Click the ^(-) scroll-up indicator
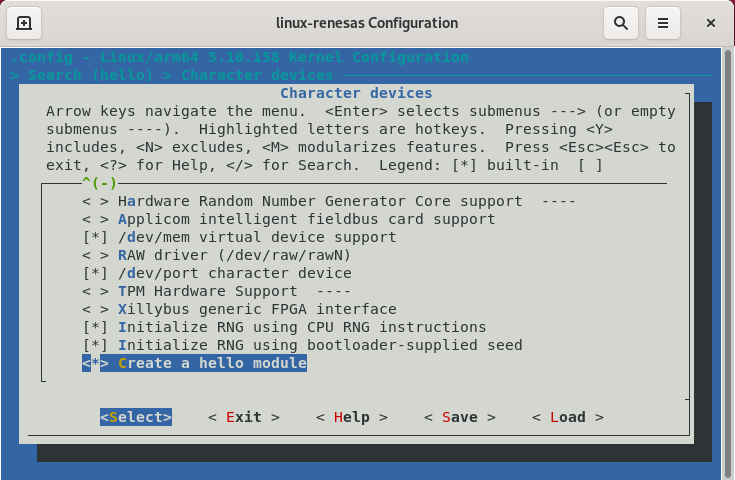 [99, 183]
